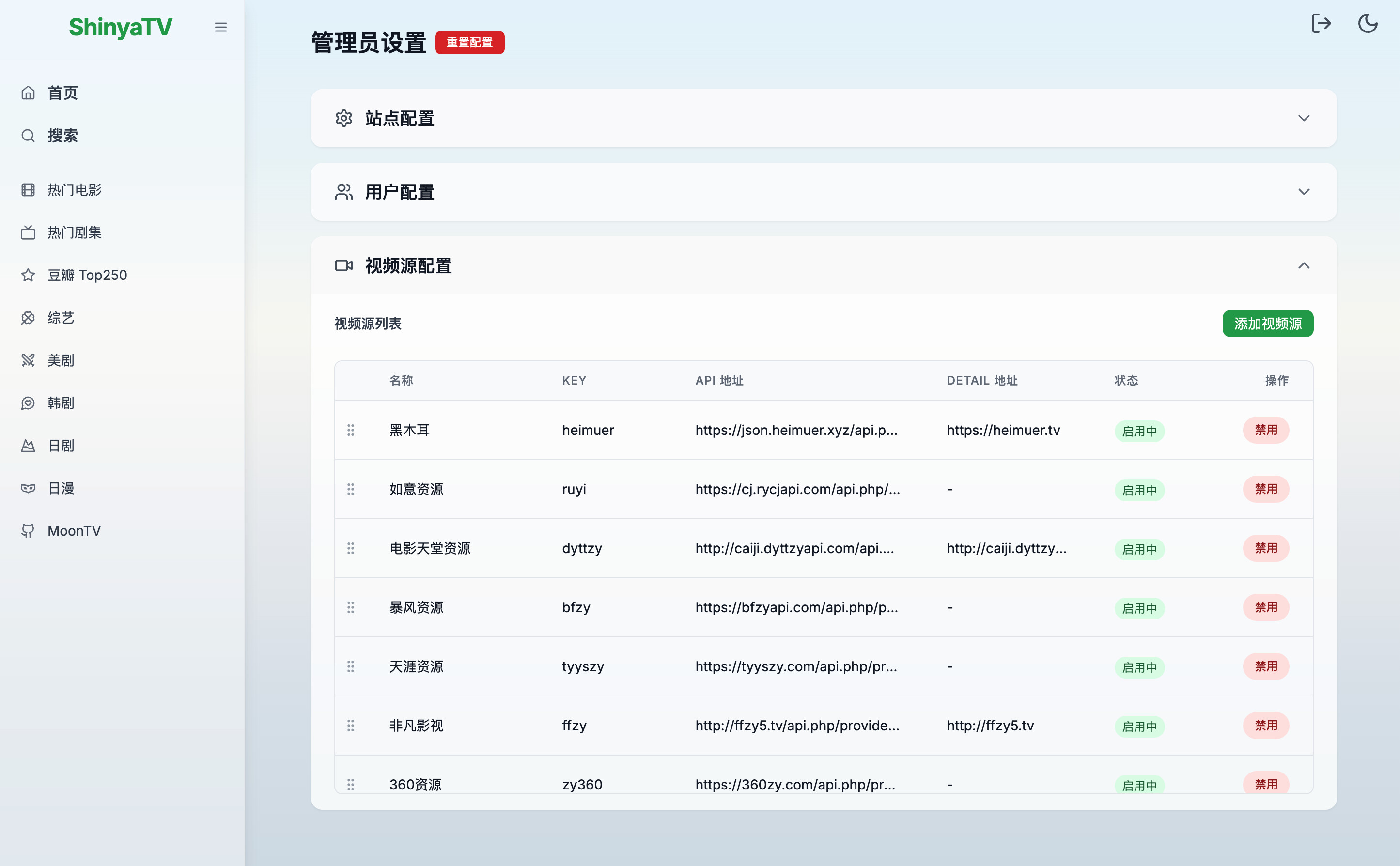Viewport: 1400px width, 866px height.
Task: Collapse the sidebar using hamburger icon
Action: click(x=220, y=27)
